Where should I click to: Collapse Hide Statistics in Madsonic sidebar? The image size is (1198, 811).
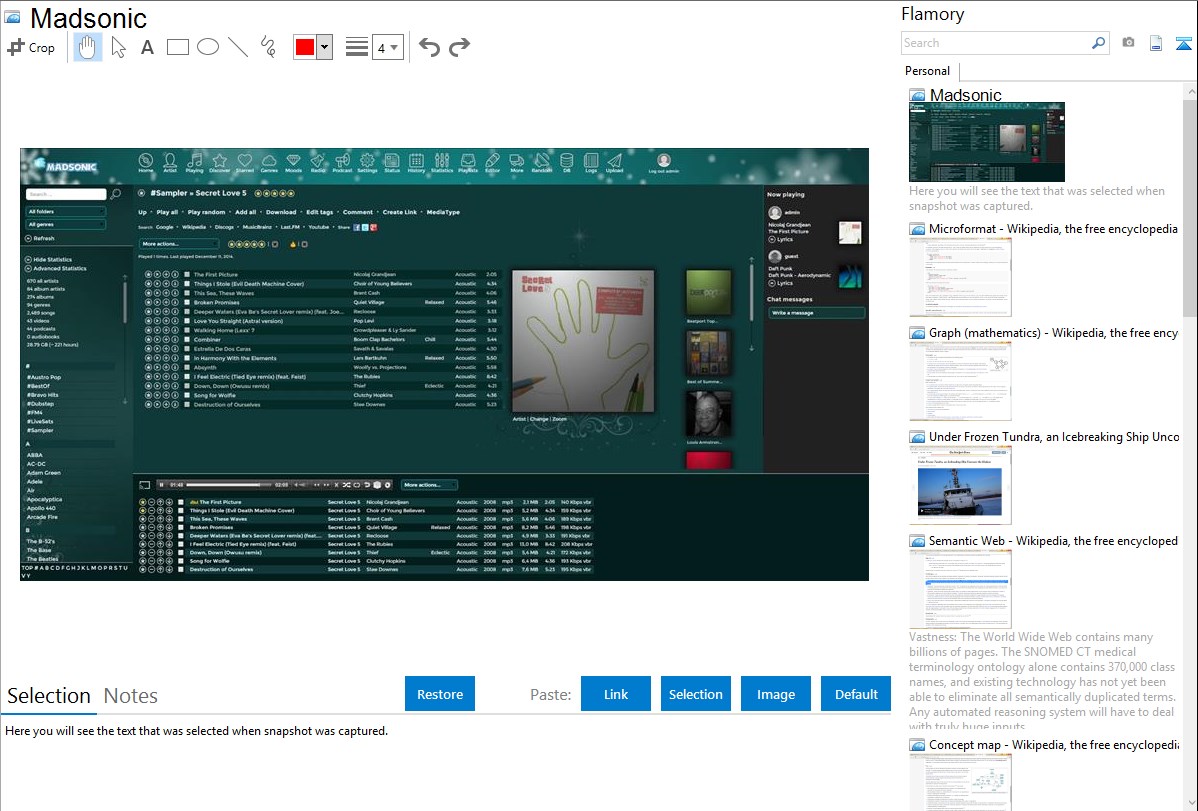tap(48, 260)
